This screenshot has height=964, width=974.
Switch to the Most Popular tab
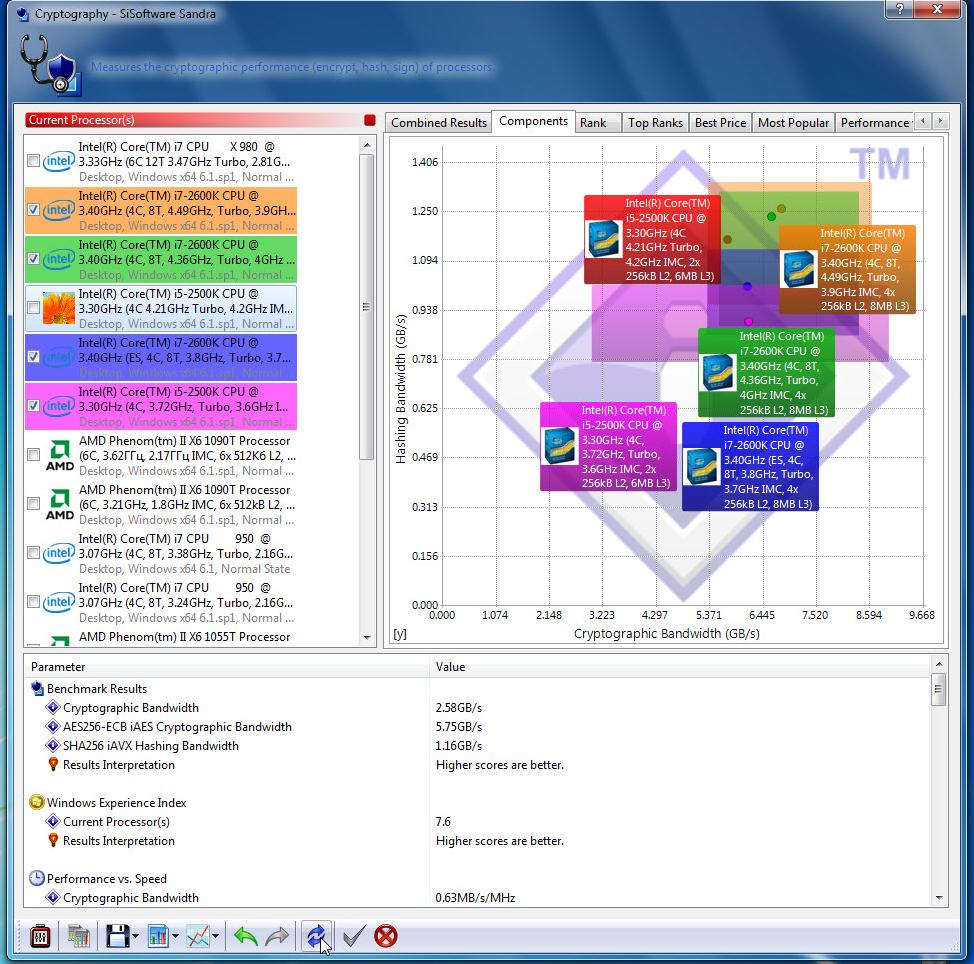click(793, 123)
